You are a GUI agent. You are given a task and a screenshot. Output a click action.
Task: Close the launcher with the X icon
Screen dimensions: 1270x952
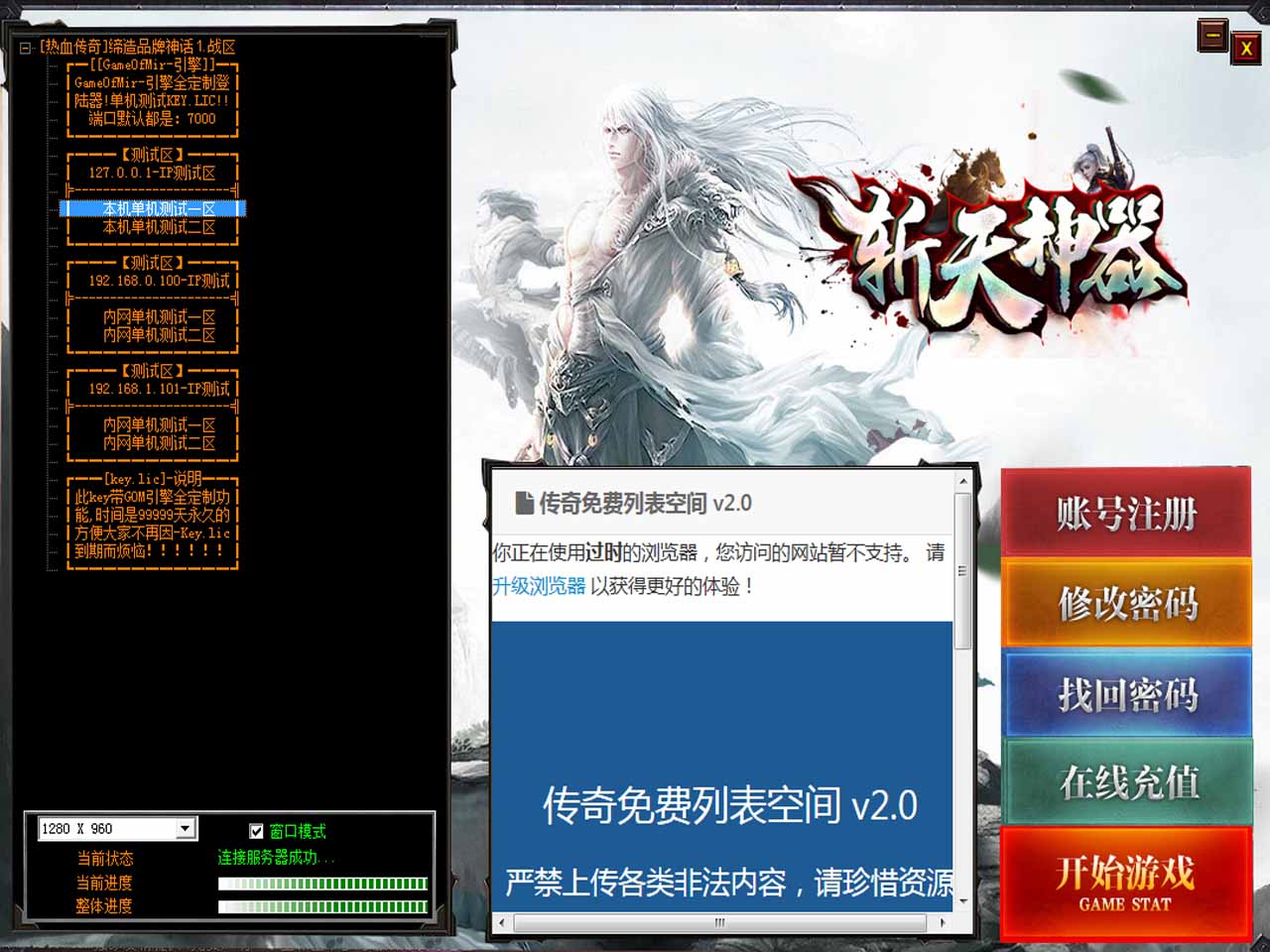tap(1246, 48)
